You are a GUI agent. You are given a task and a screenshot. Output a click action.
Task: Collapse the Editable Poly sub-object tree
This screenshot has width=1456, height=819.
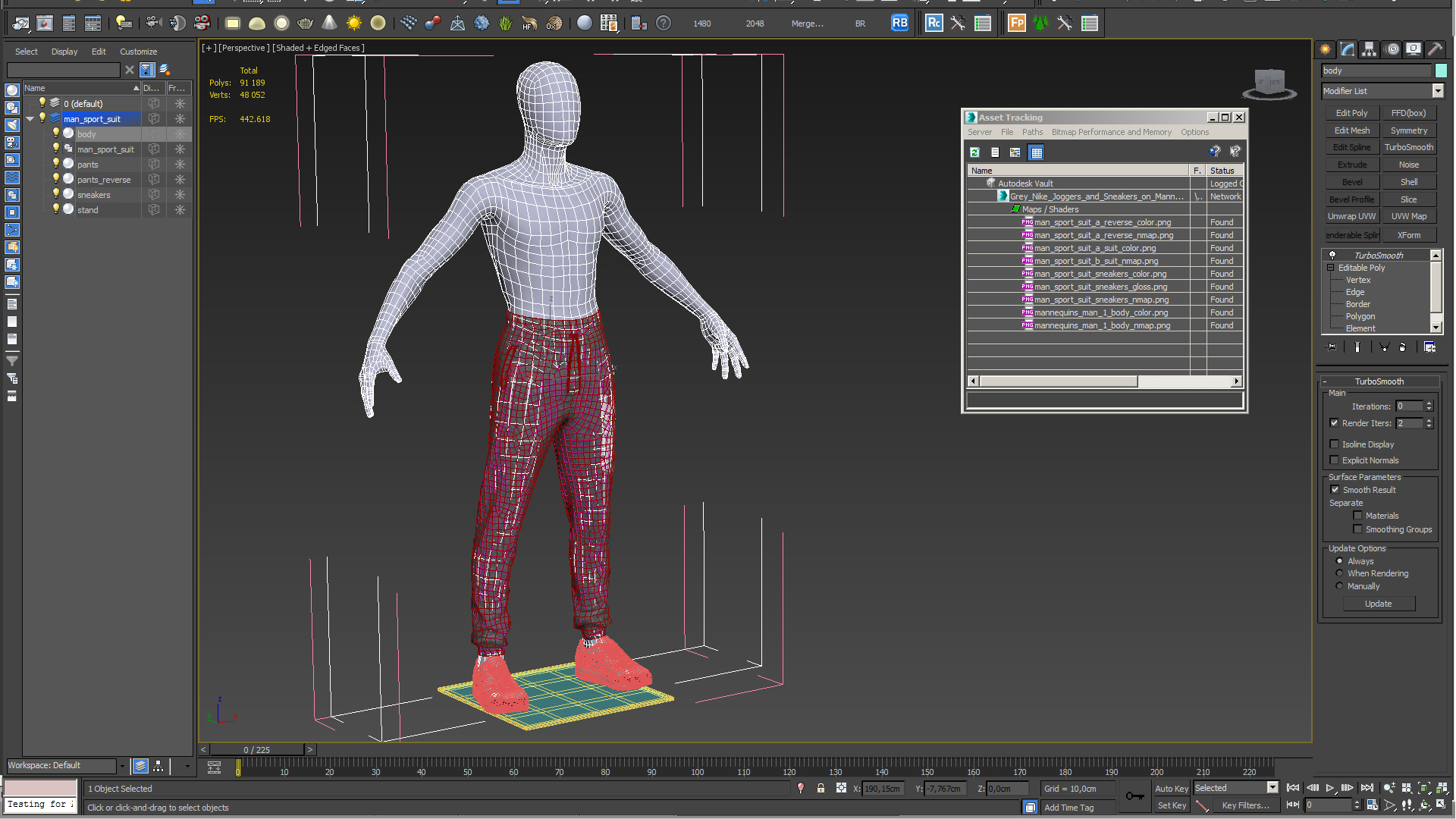[1330, 268]
